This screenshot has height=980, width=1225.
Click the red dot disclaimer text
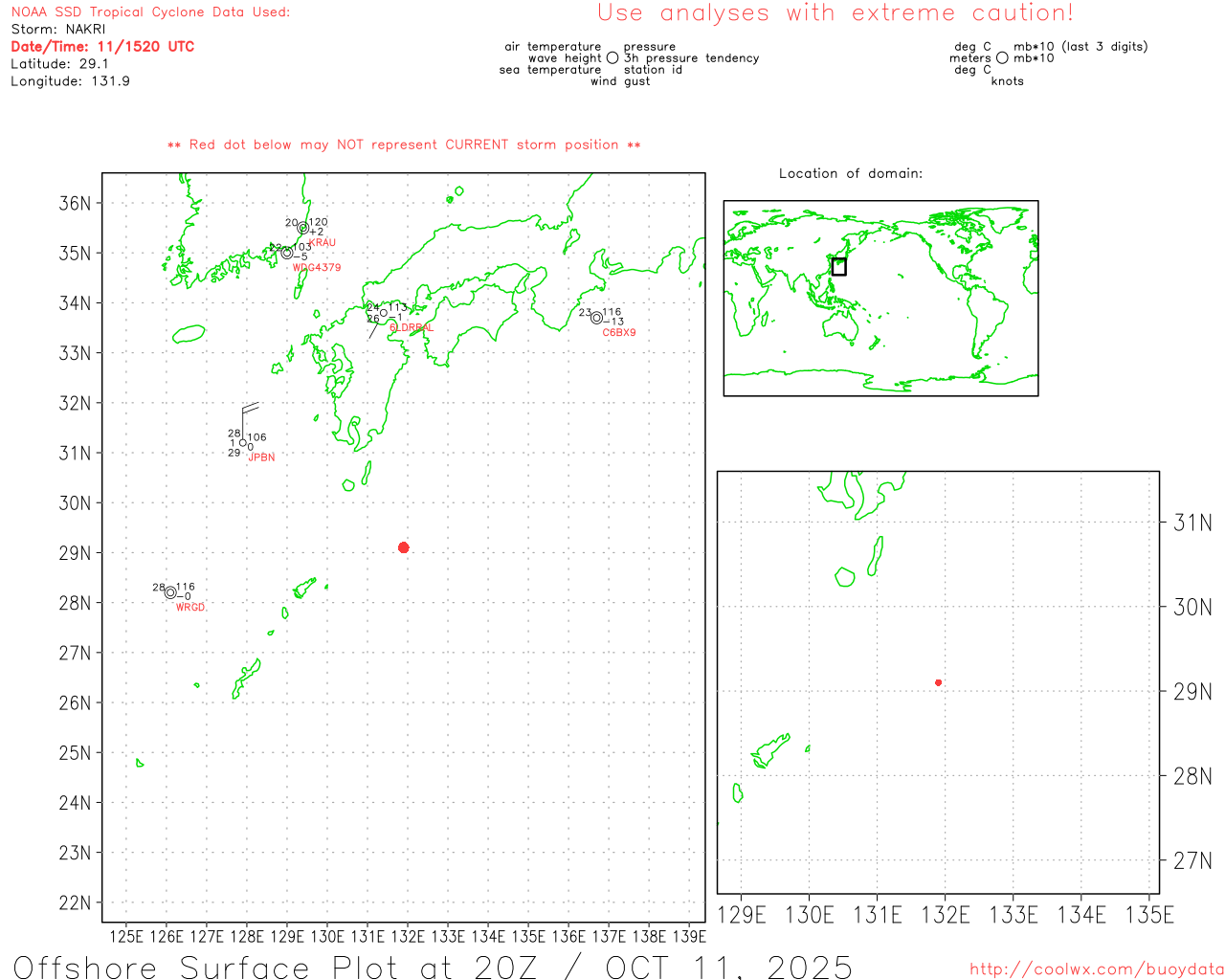point(404,145)
